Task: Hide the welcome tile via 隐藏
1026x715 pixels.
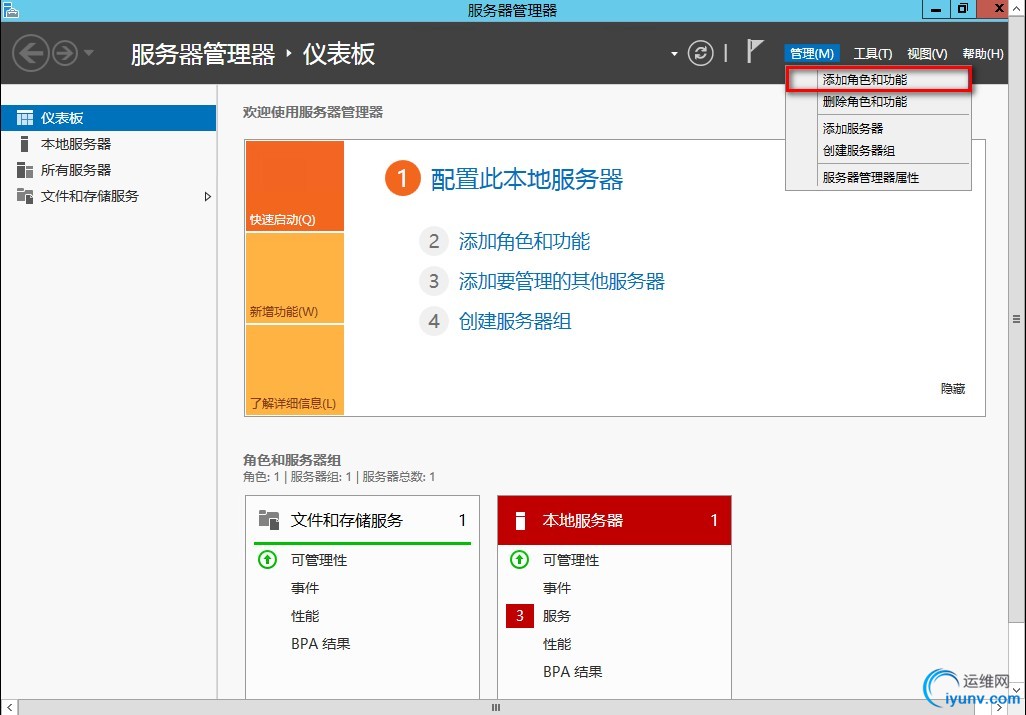Action: (x=953, y=389)
